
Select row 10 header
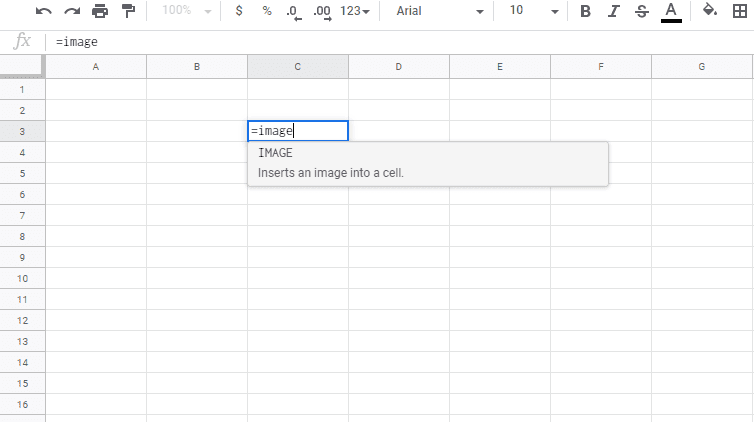click(22, 278)
